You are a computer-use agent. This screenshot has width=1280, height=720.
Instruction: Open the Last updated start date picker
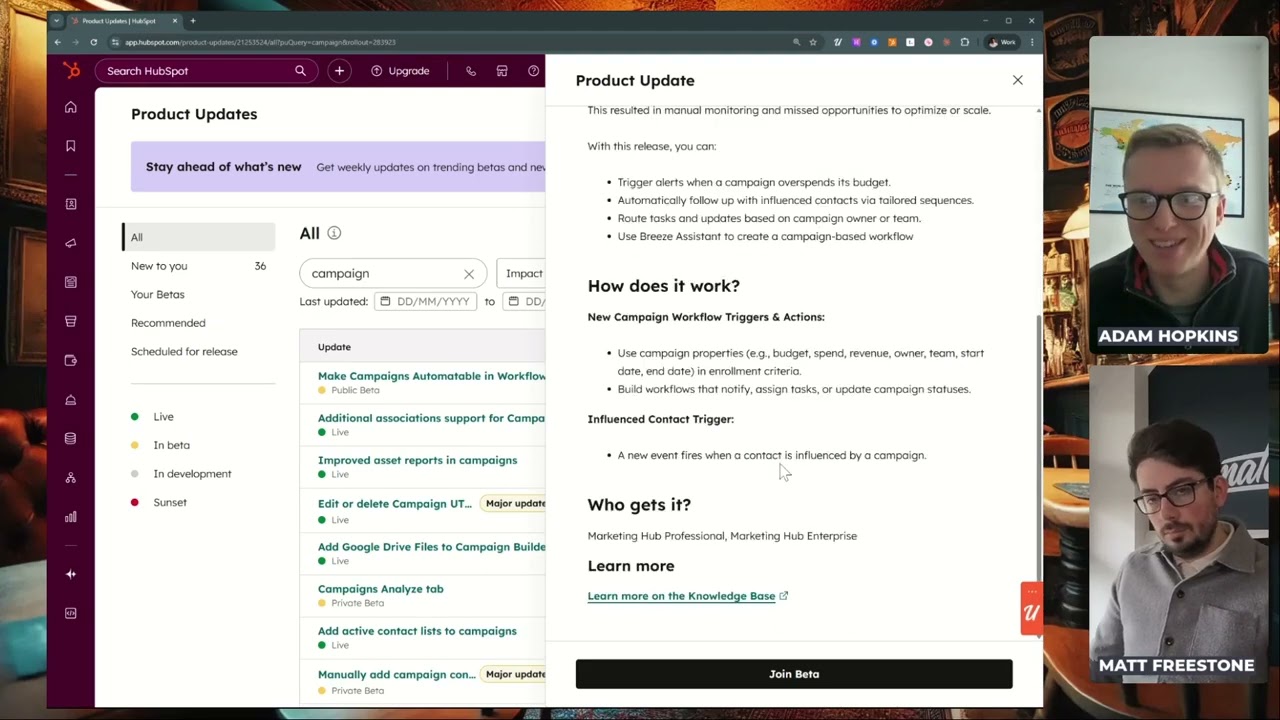pos(424,301)
